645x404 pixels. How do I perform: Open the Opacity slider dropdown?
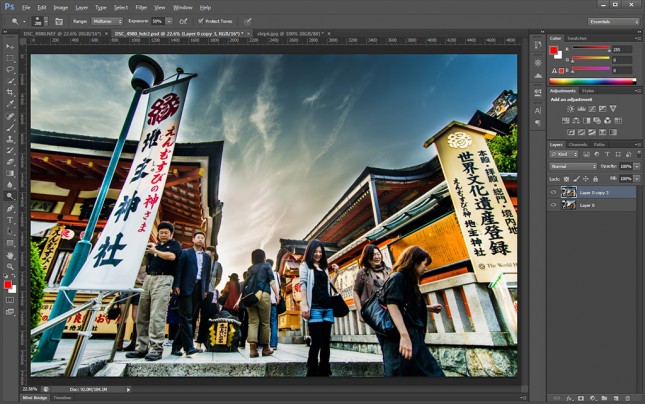(637, 166)
